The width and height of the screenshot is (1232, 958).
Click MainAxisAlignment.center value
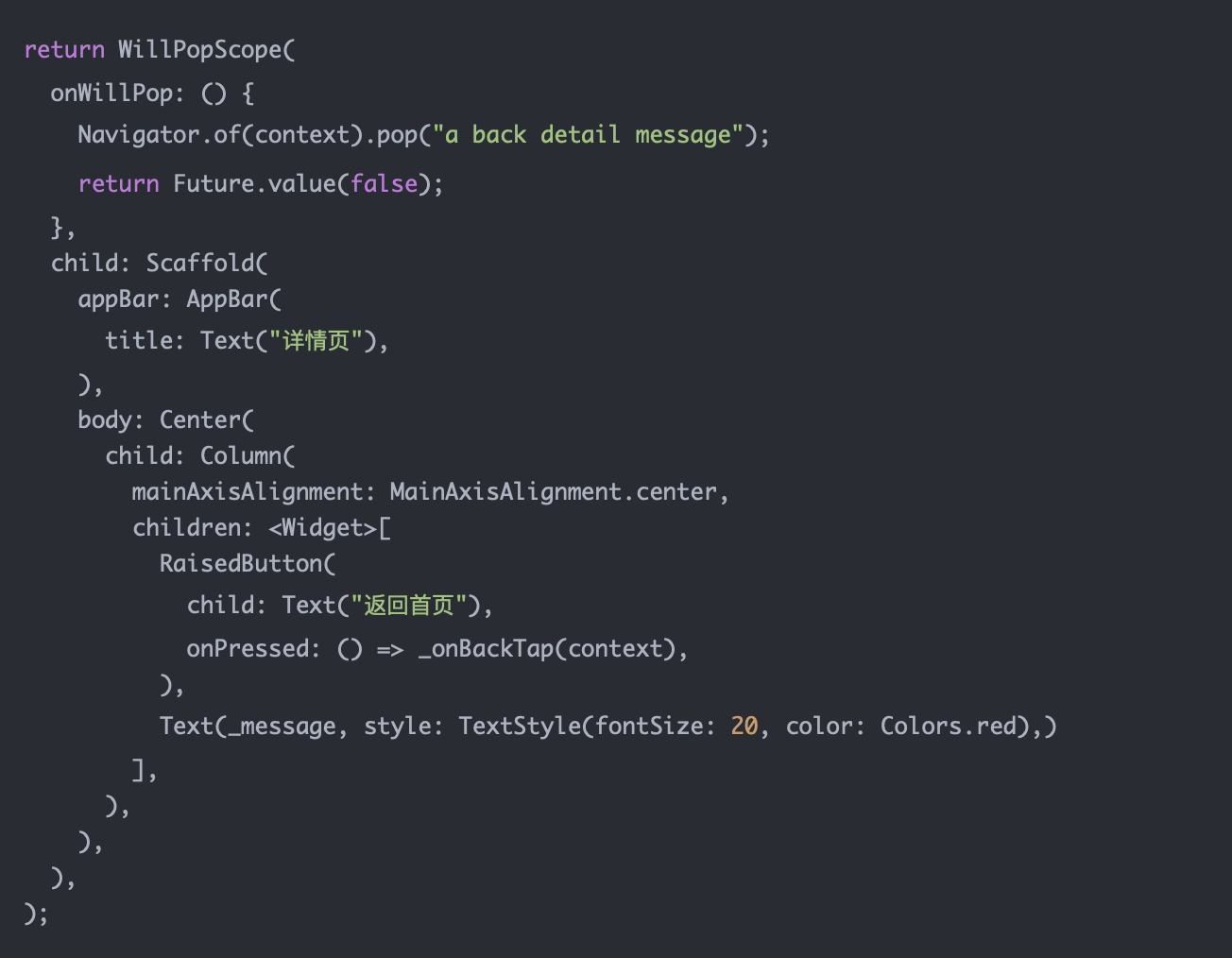554,492
